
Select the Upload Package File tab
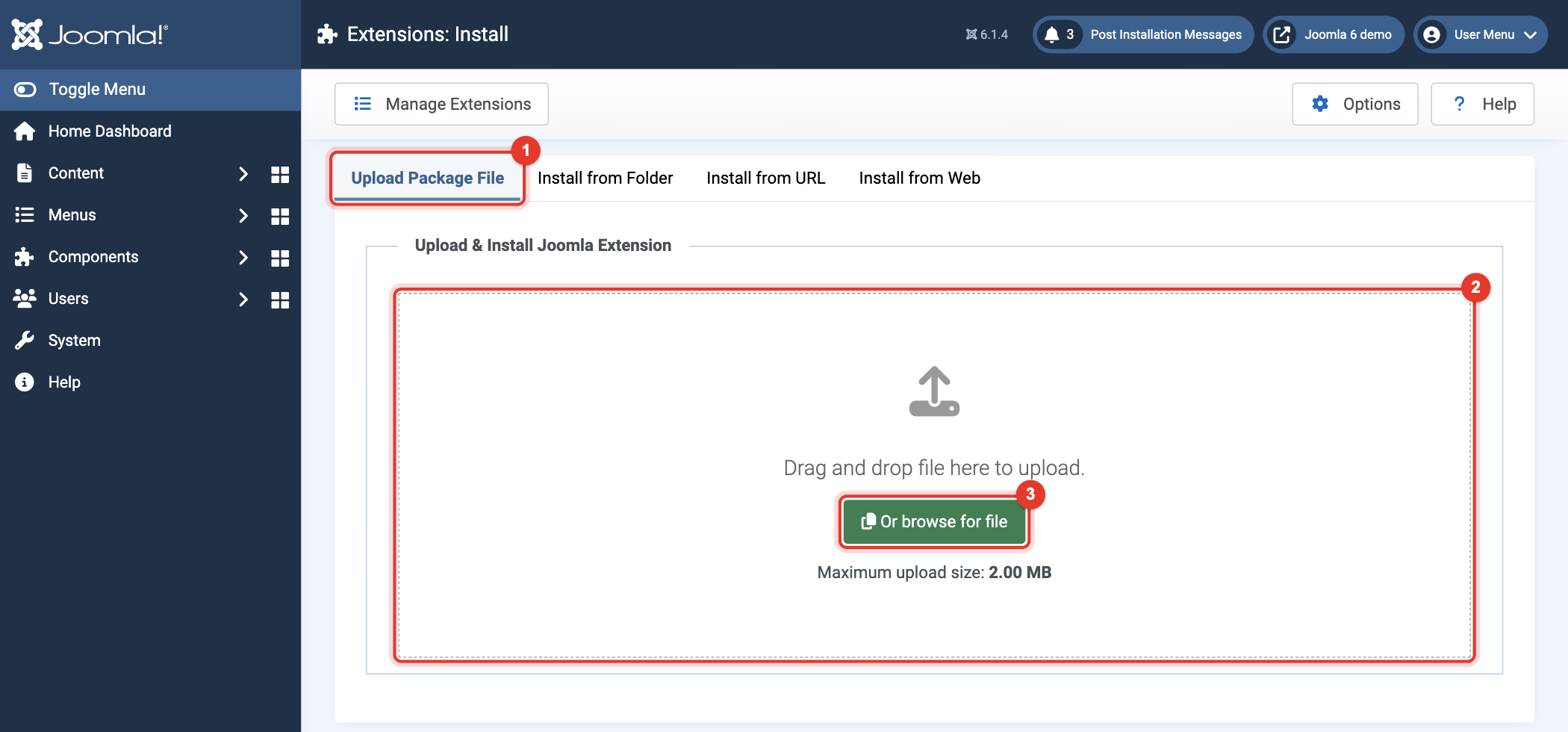tap(428, 178)
